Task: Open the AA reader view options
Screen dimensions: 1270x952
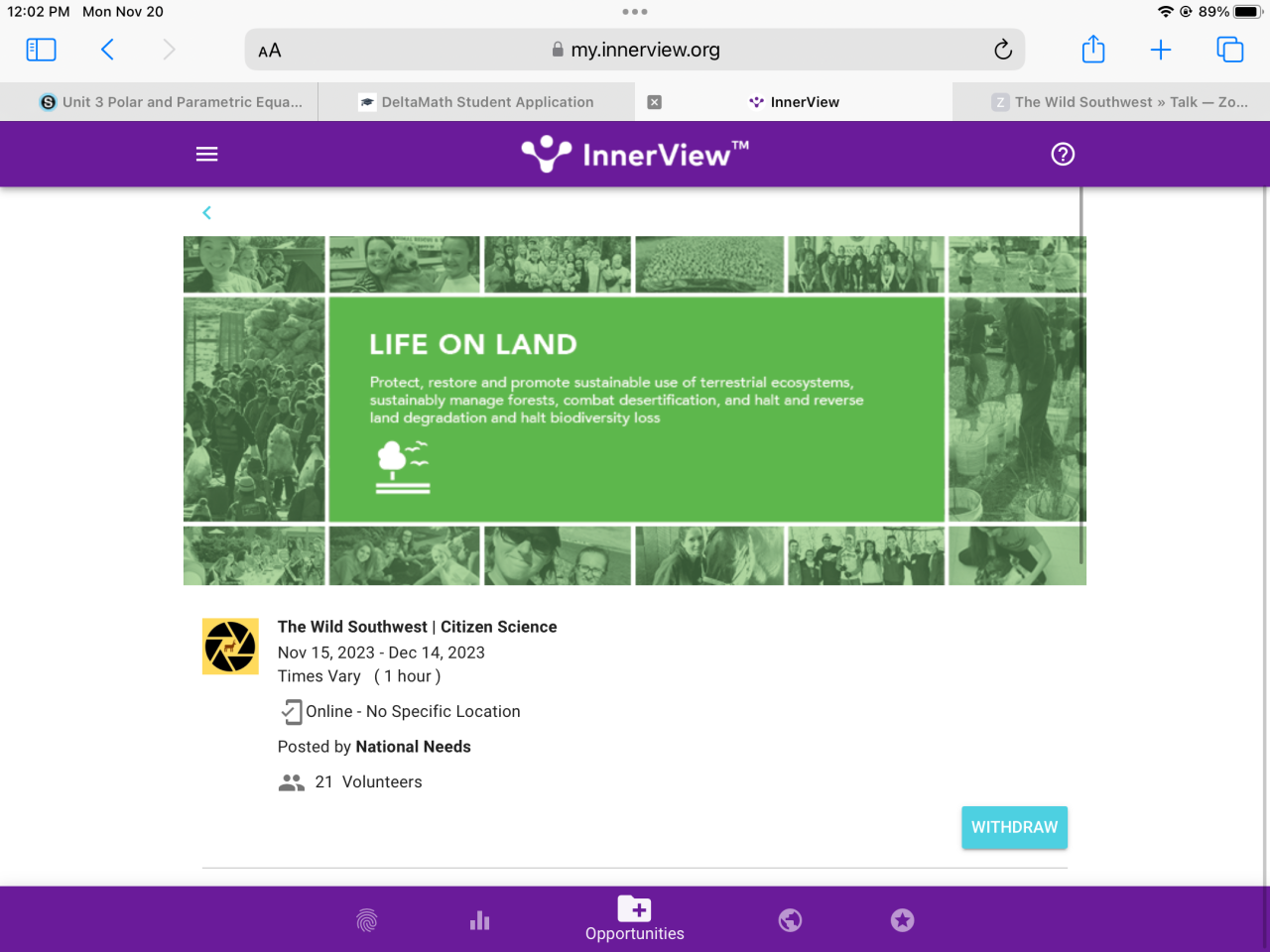Action: (270, 51)
